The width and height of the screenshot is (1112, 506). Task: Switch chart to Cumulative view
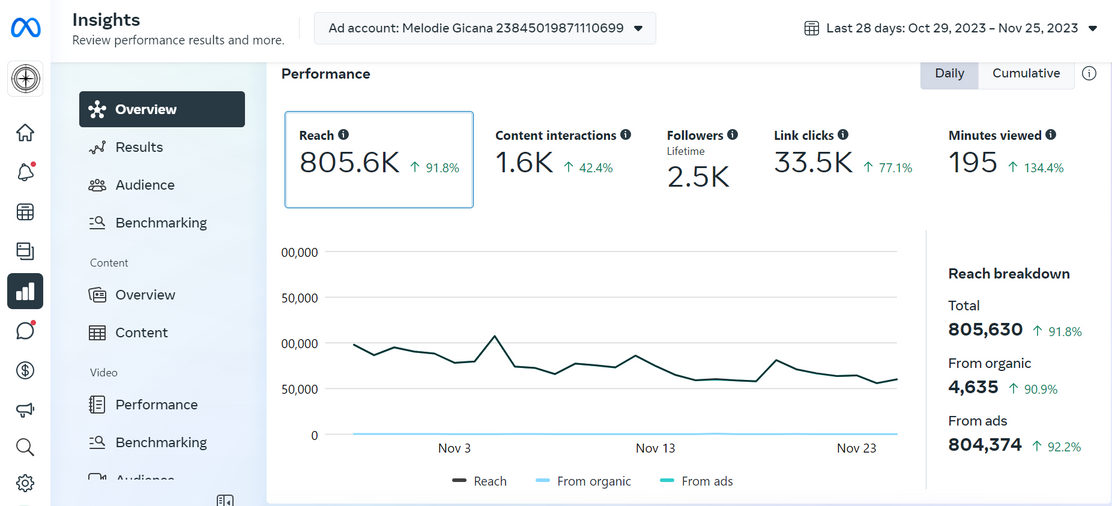coord(1026,74)
